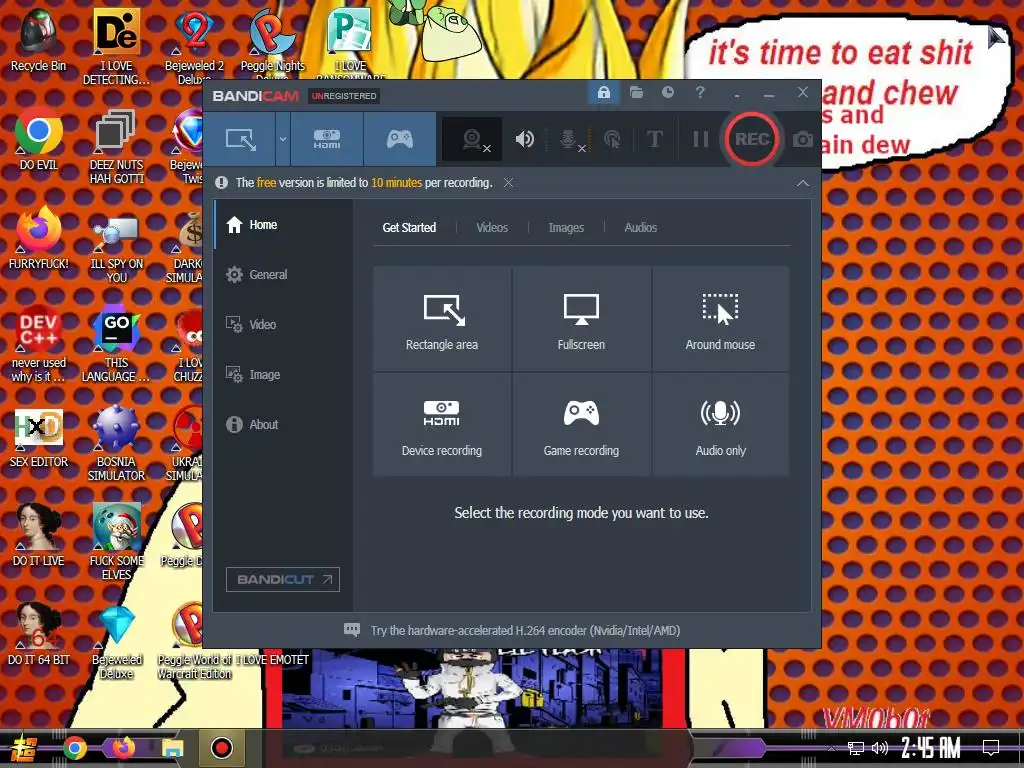Open the Dev-C++ never used desktop icon

(39, 344)
